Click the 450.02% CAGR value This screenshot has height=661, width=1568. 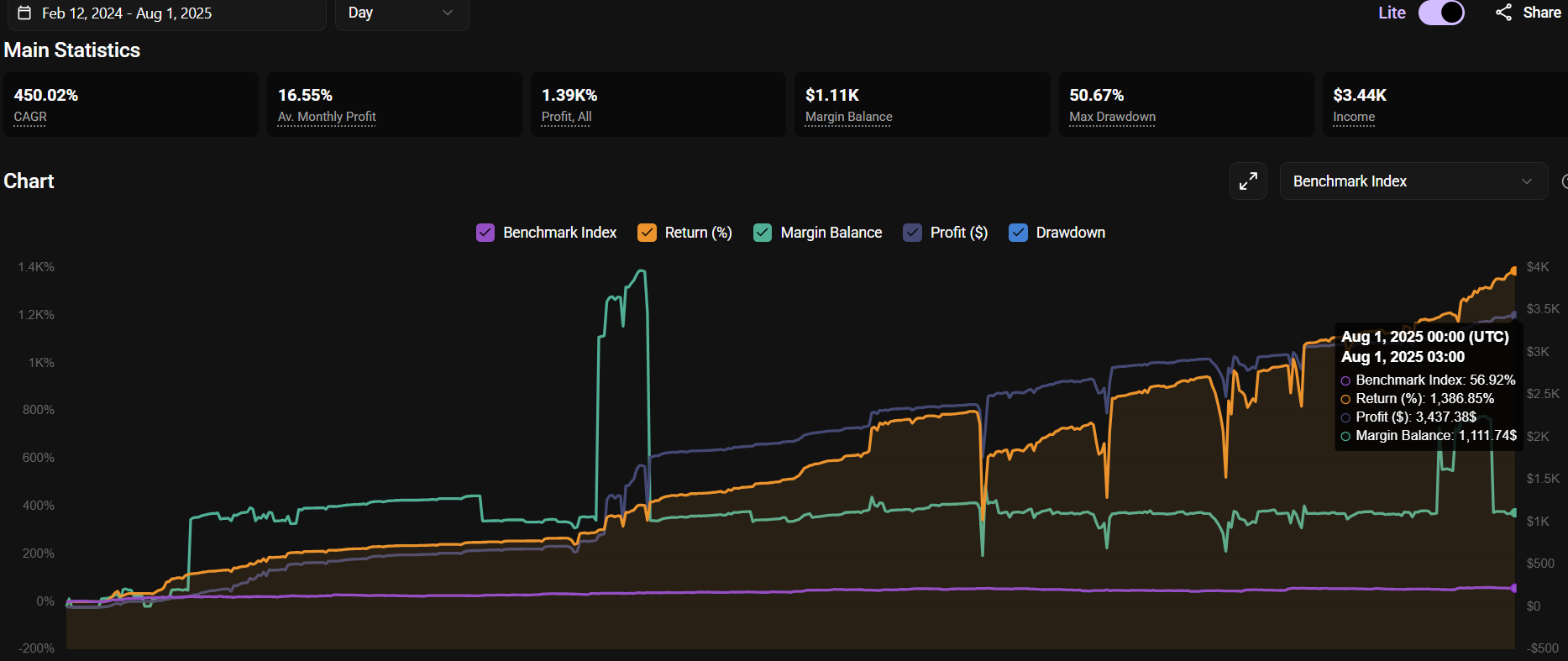click(x=46, y=95)
